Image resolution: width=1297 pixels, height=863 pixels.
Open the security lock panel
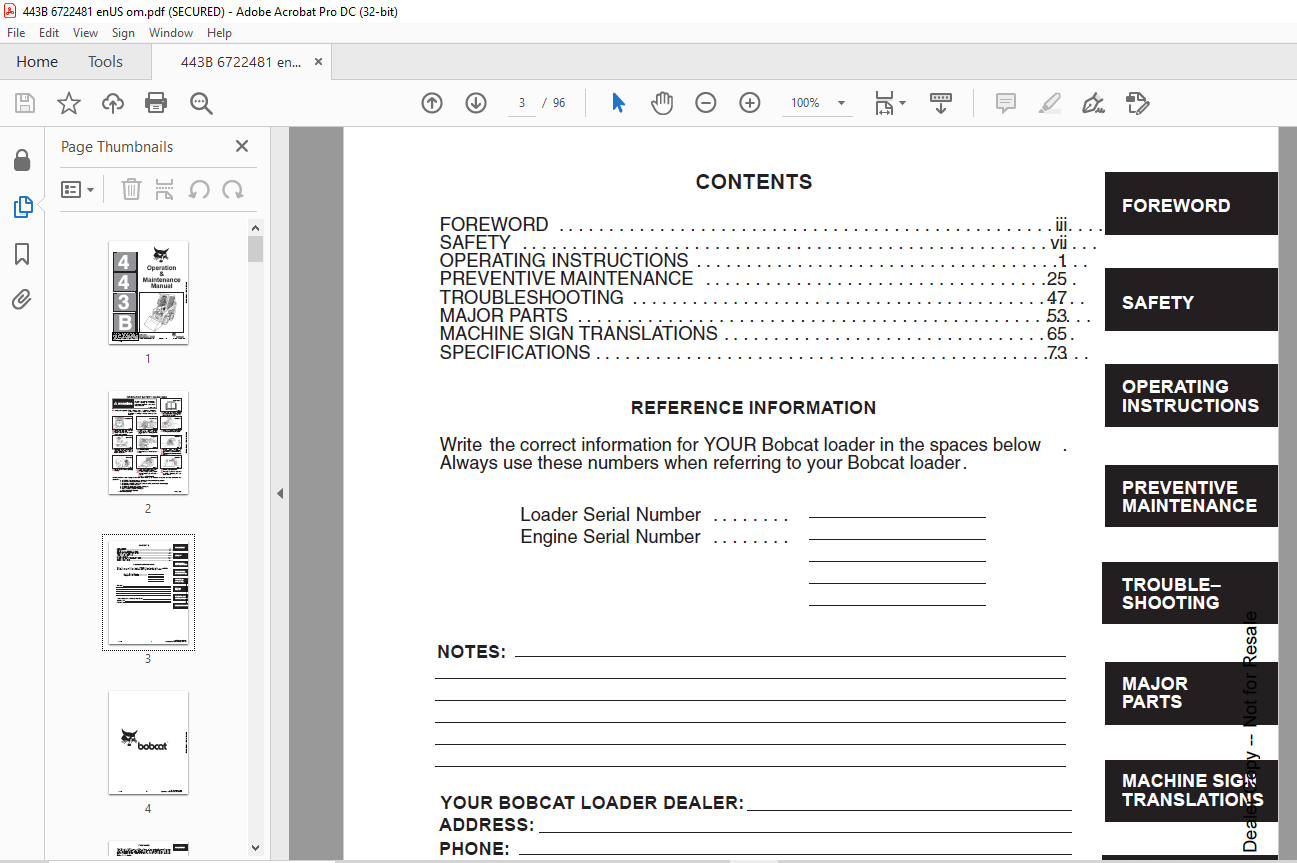coord(22,160)
